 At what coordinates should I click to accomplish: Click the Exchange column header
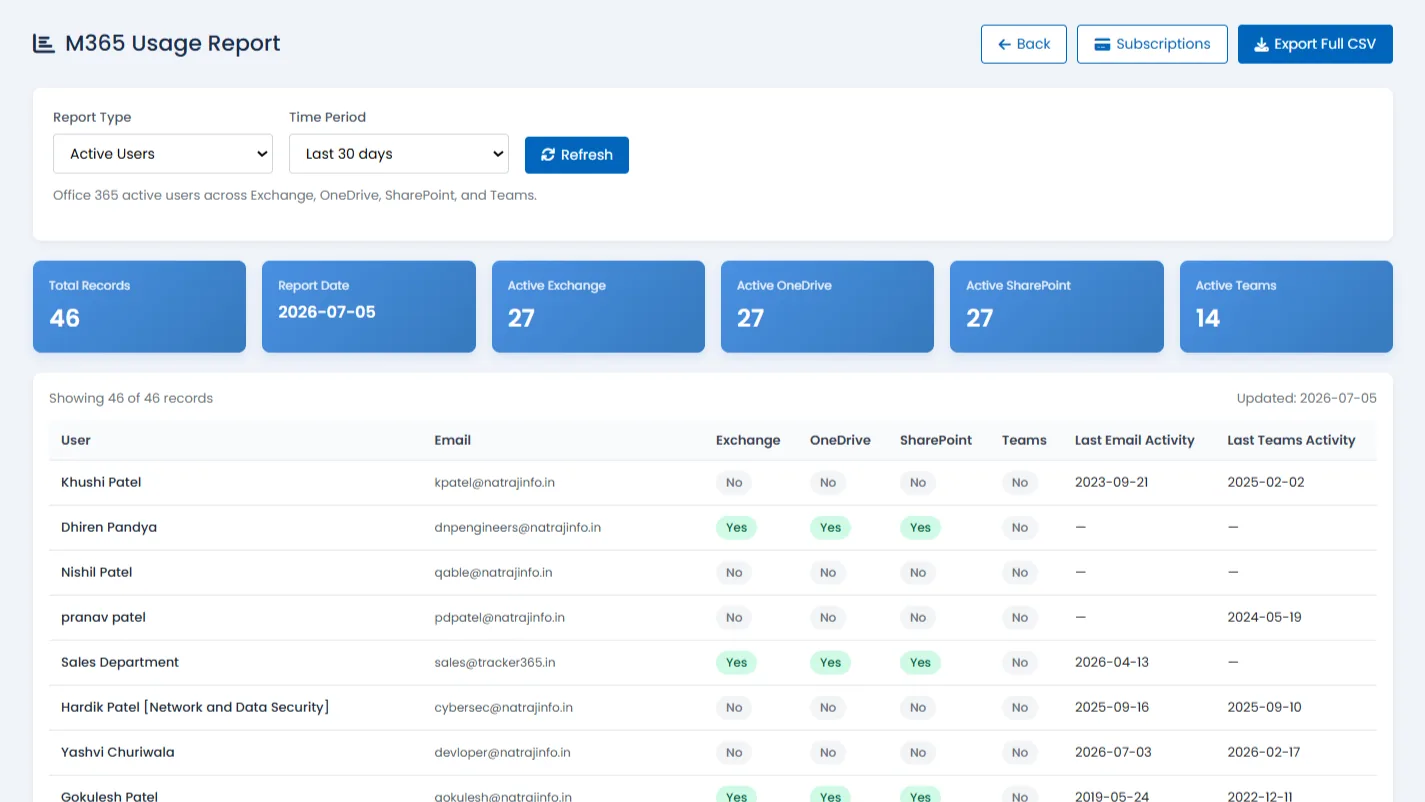(748, 440)
